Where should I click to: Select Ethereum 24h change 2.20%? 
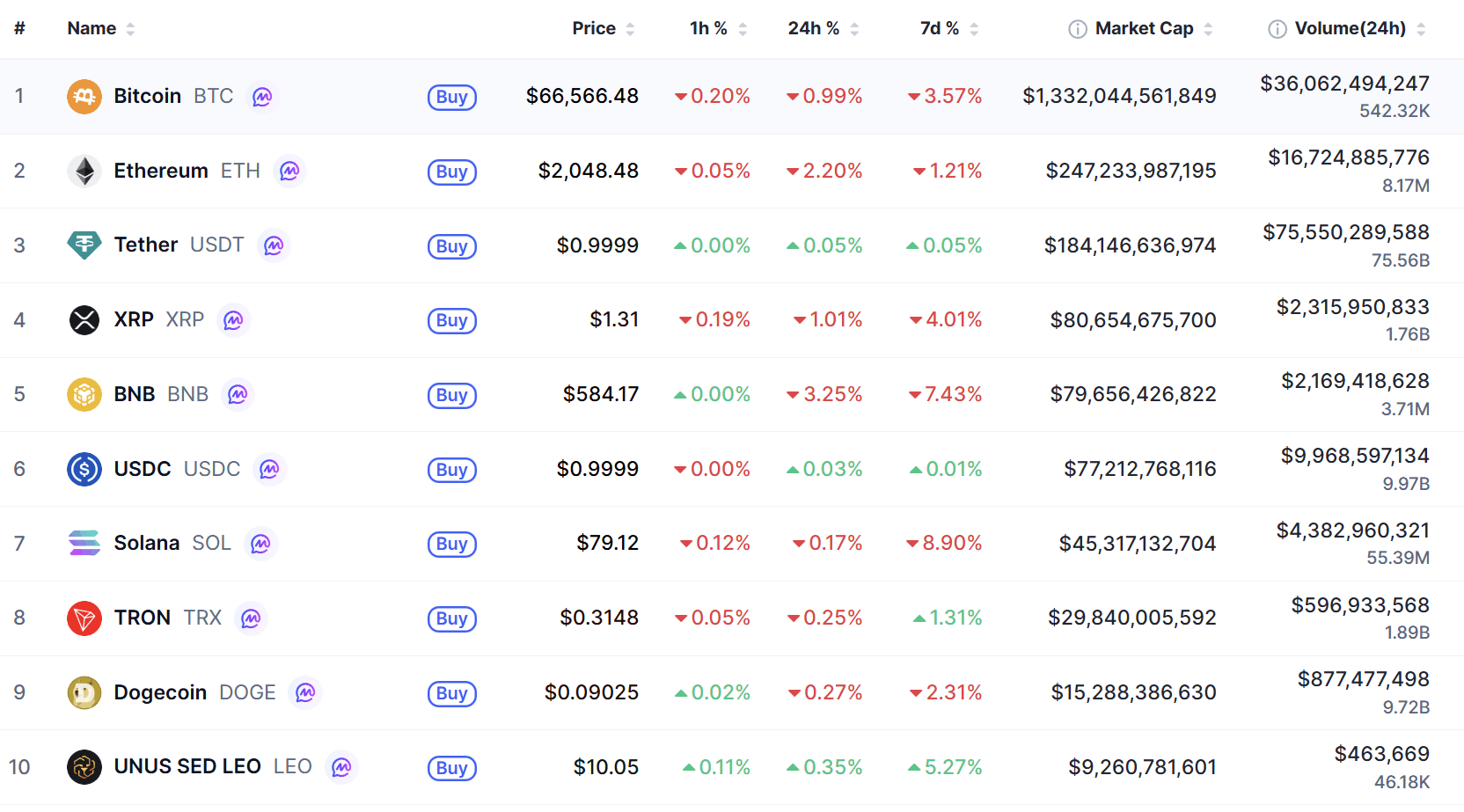[x=824, y=171]
